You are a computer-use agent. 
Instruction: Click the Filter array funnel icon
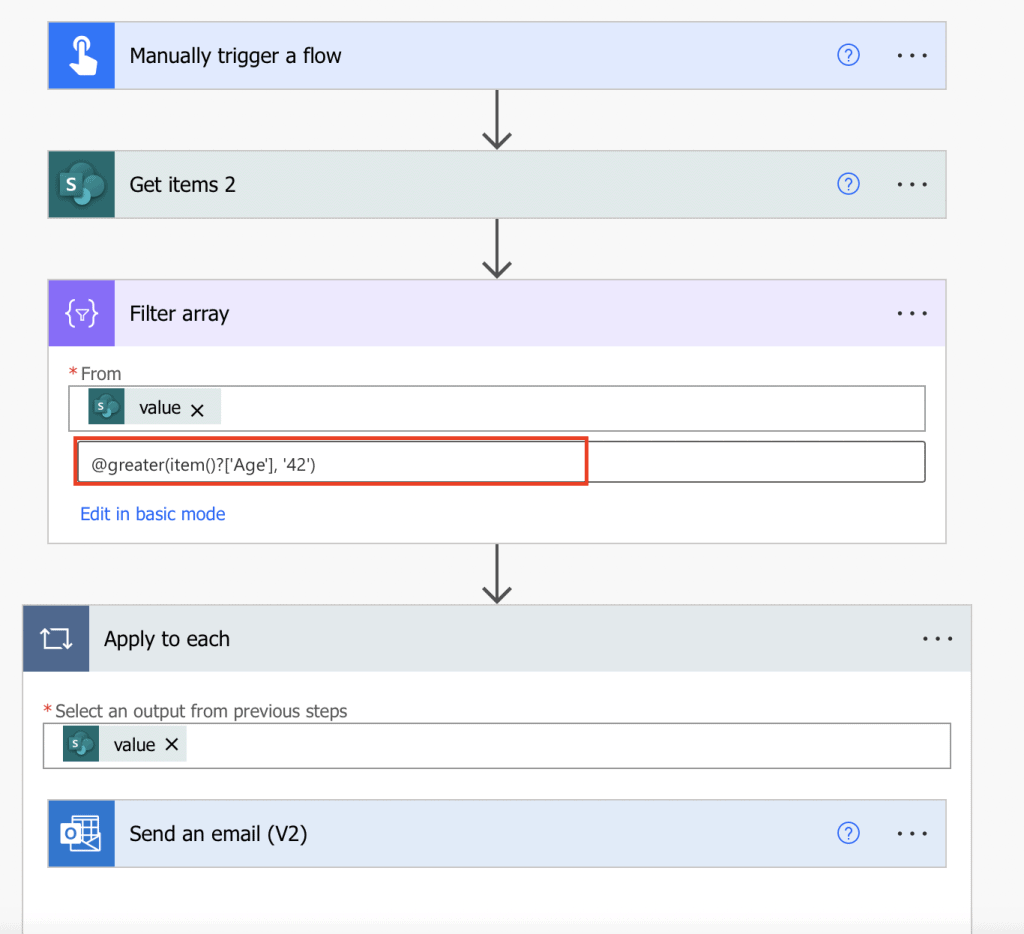pyautogui.click(x=82, y=314)
